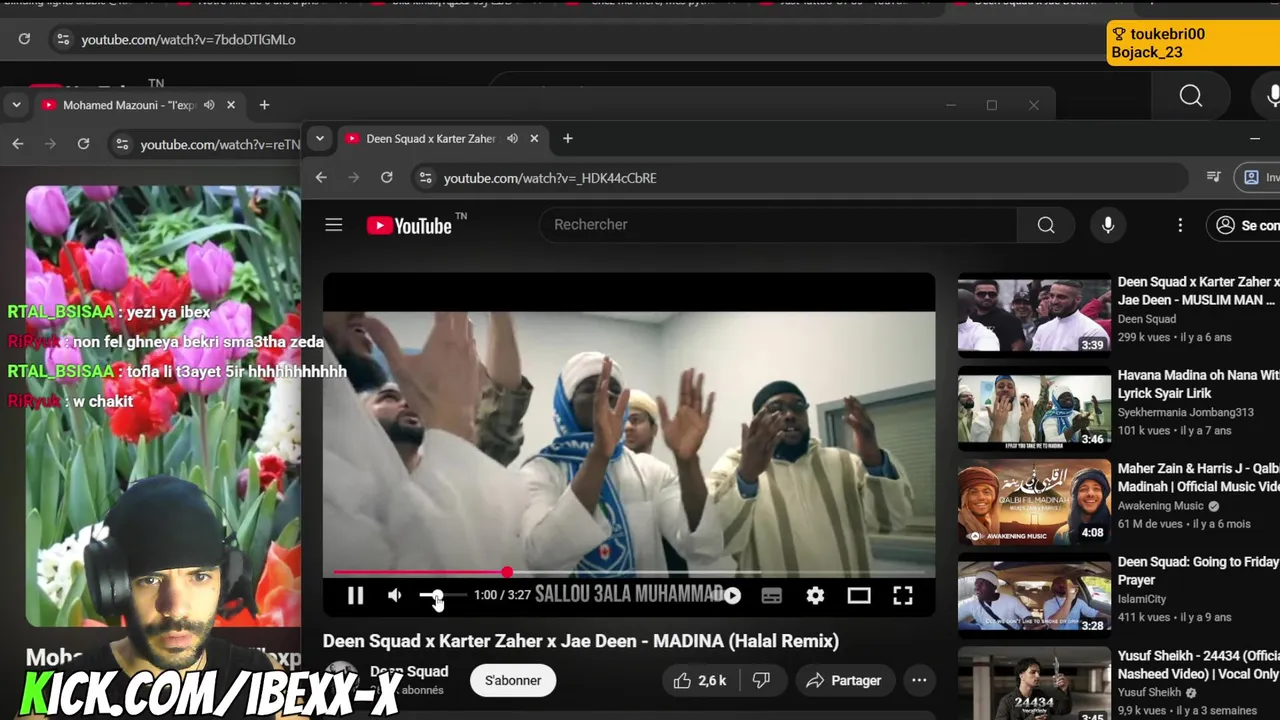Screen dimensions: 1280x720
Task: Open the Deen Squad channel link under the video title
Action: (409, 672)
